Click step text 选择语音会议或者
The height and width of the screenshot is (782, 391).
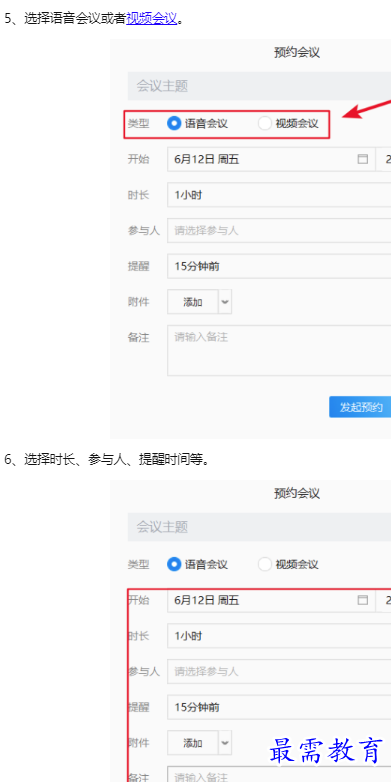[75, 19]
